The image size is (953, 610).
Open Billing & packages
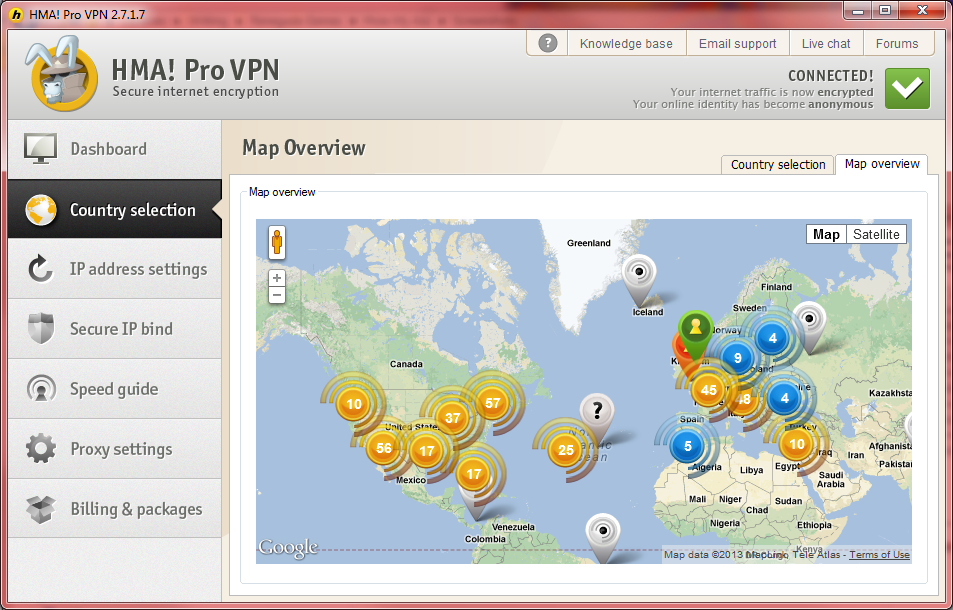click(x=115, y=509)
